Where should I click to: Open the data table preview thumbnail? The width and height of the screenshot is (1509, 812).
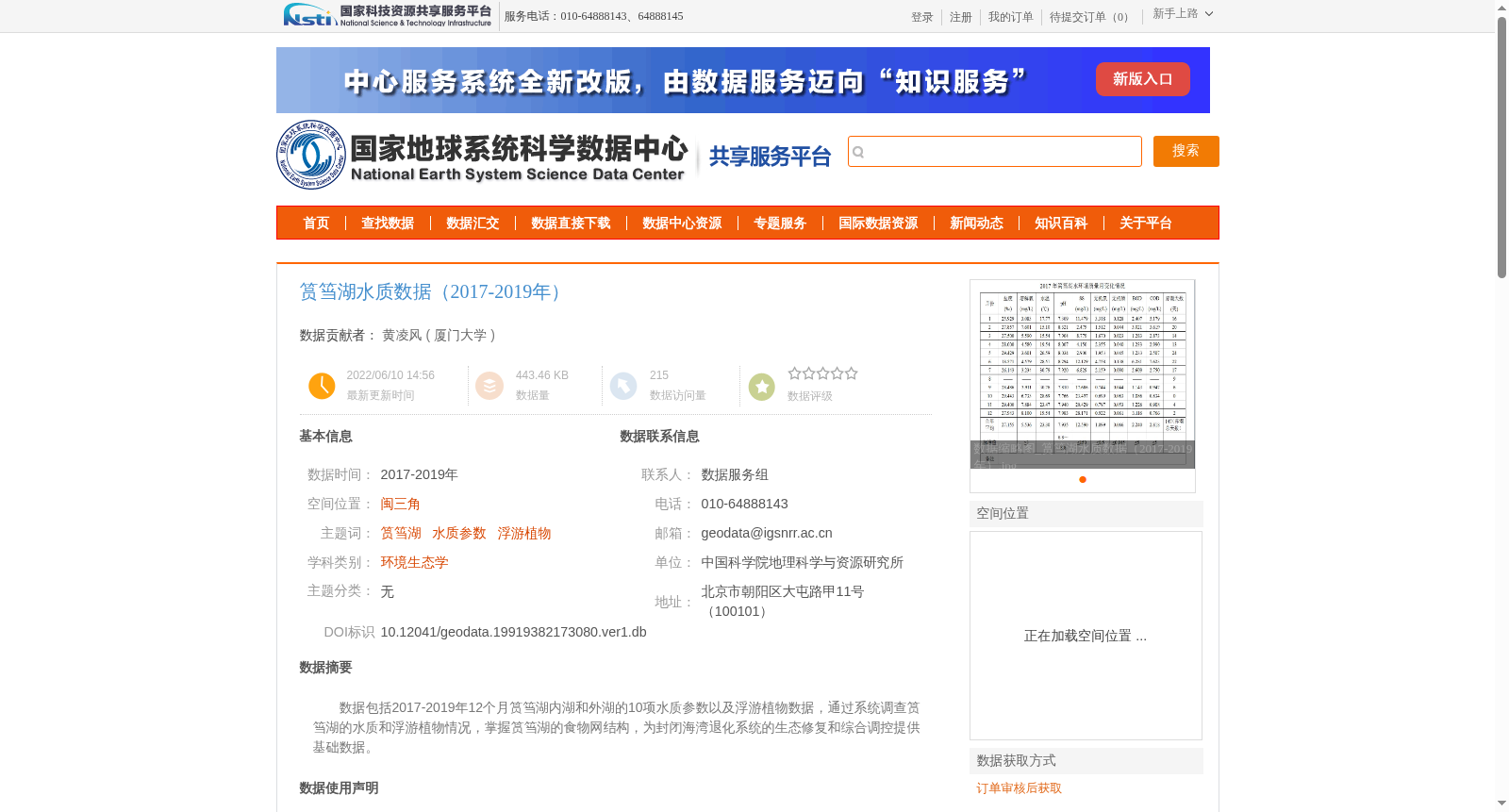click(x=1083, y=374)
